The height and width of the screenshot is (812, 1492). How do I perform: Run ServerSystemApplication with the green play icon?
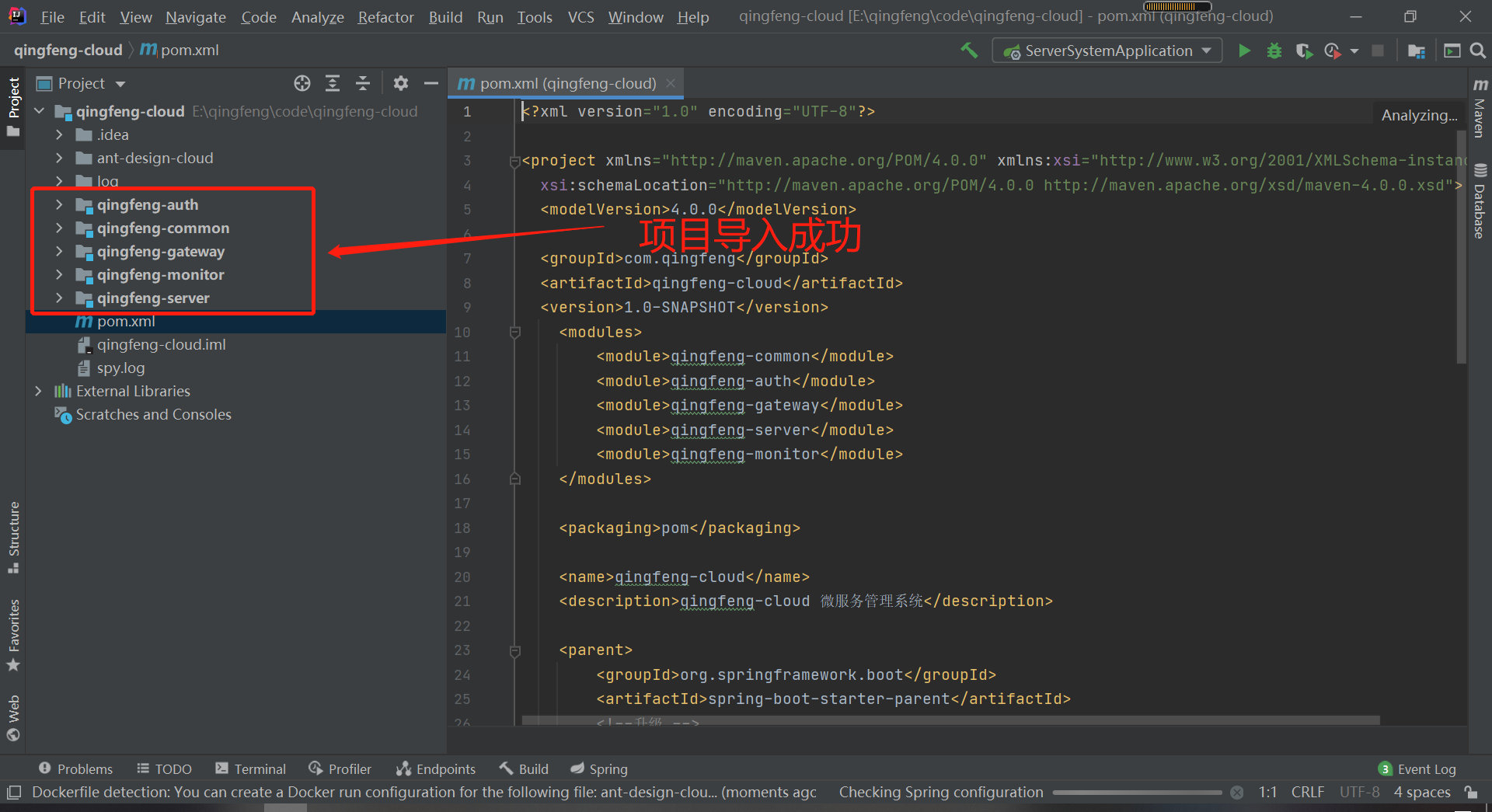click(x=1244, y=51)
